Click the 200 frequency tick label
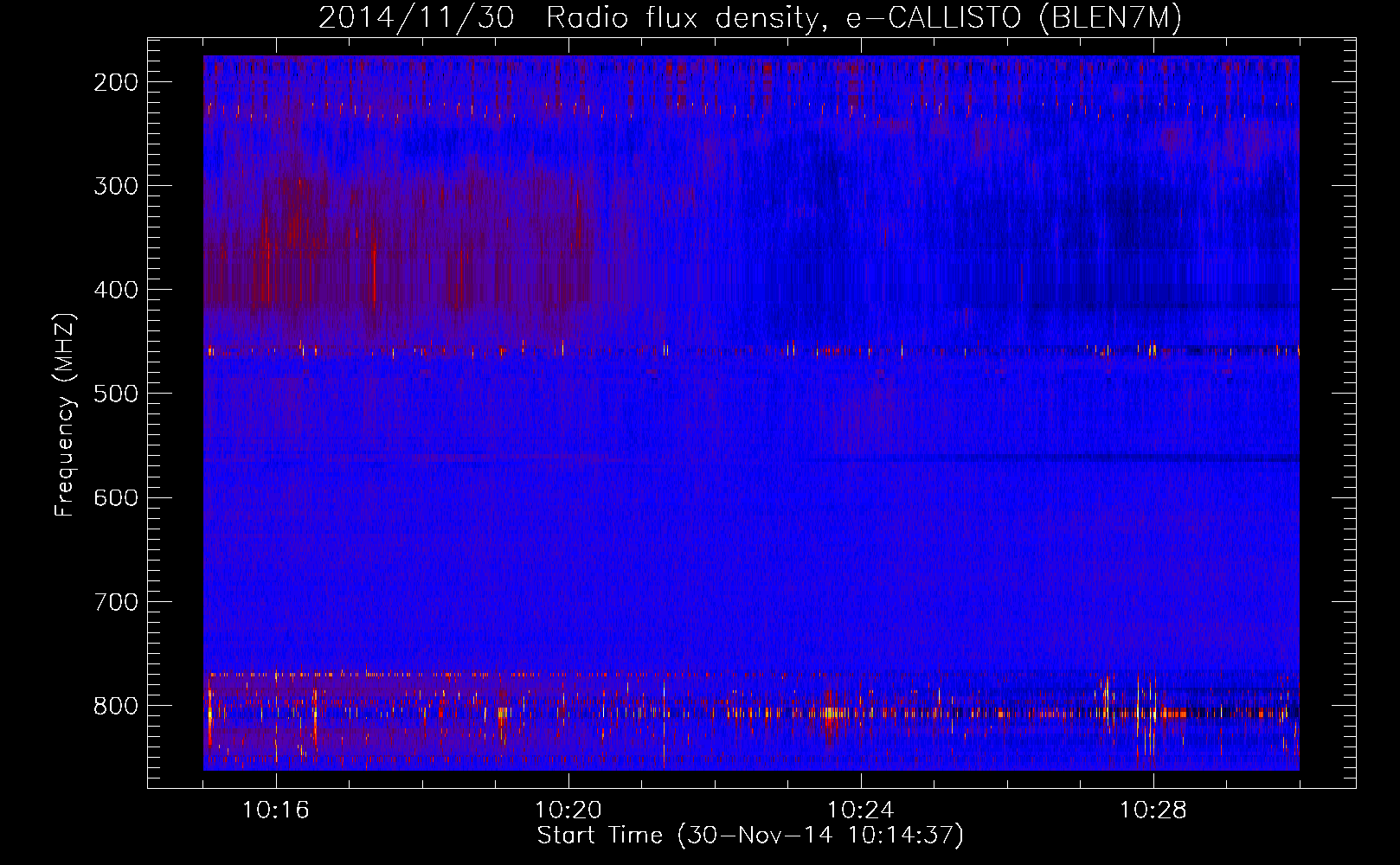The image size is (1400, 865). [x=116, y=82]
